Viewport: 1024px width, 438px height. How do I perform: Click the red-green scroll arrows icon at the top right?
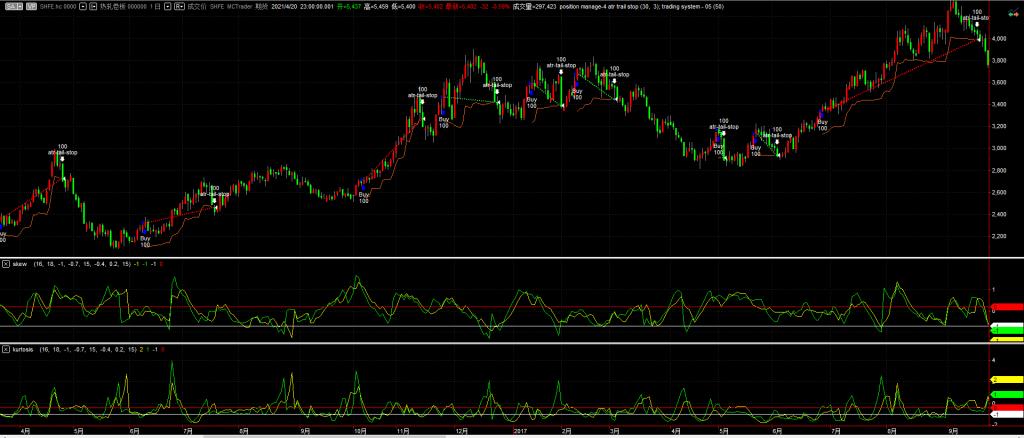tap(1014, 14)
